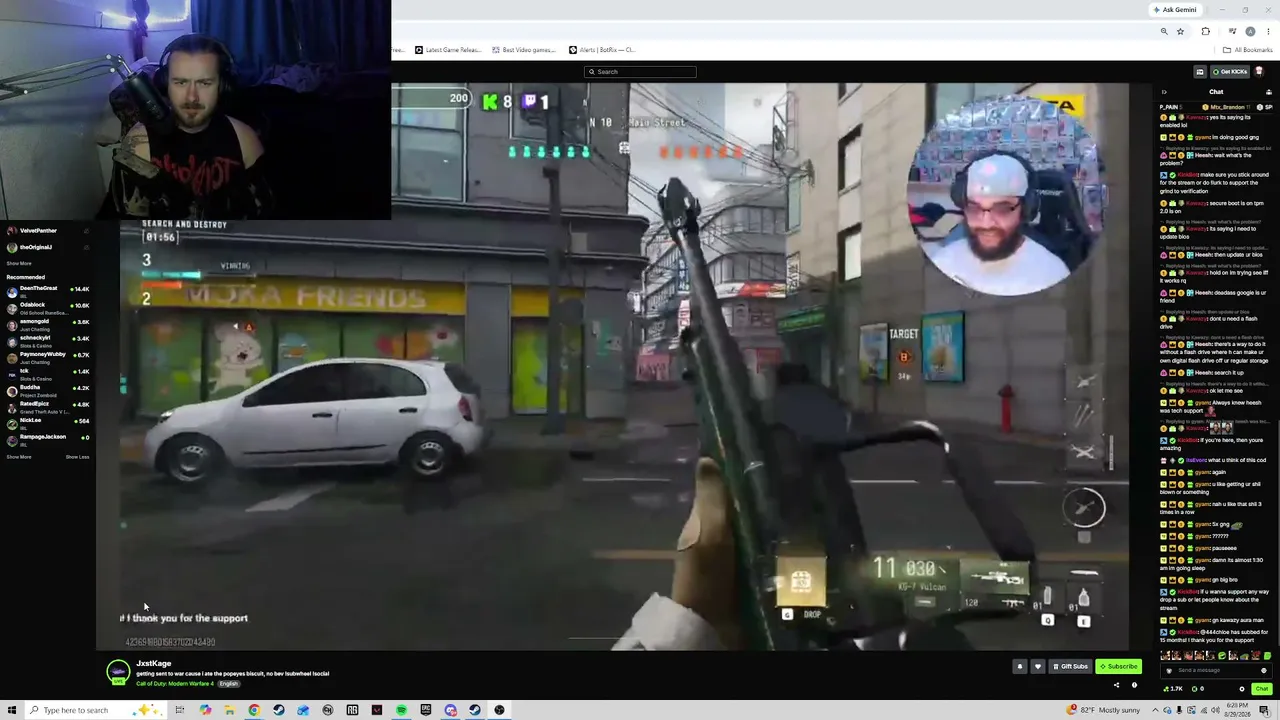
Task: Toggle follow heart for JxstKage
Action: pos(1038,666)
